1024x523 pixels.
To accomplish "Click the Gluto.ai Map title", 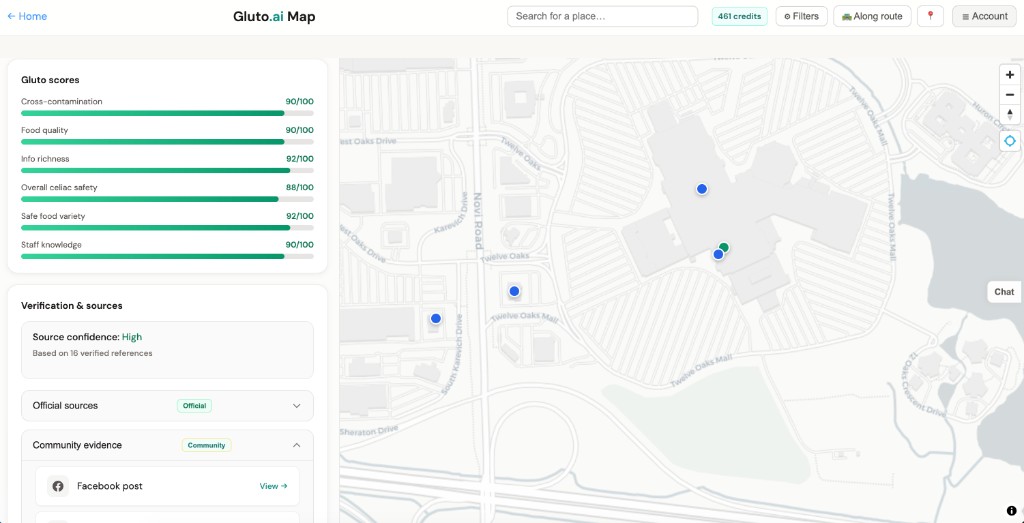I will coord(274,16).
